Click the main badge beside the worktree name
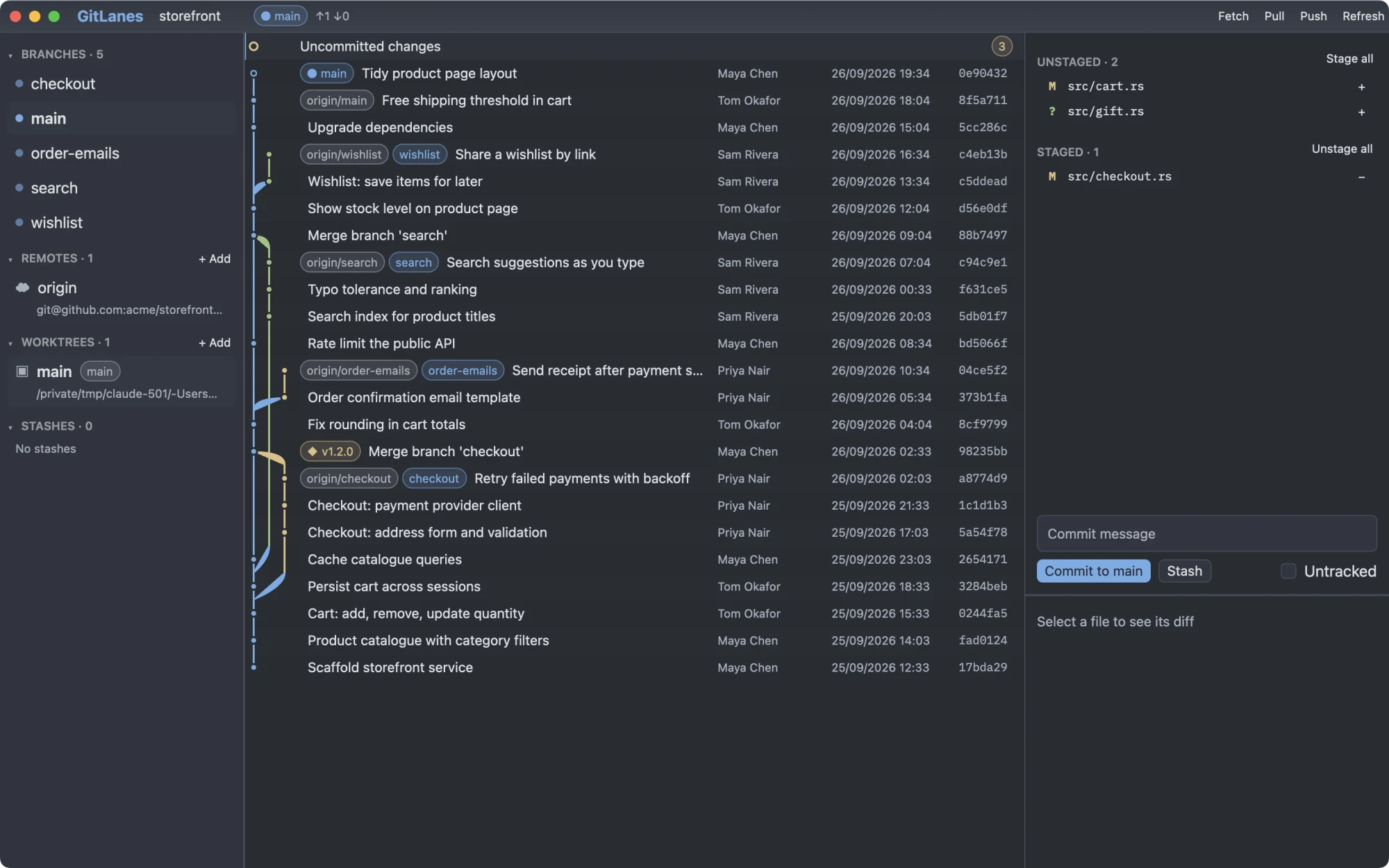 click(100, 372)
